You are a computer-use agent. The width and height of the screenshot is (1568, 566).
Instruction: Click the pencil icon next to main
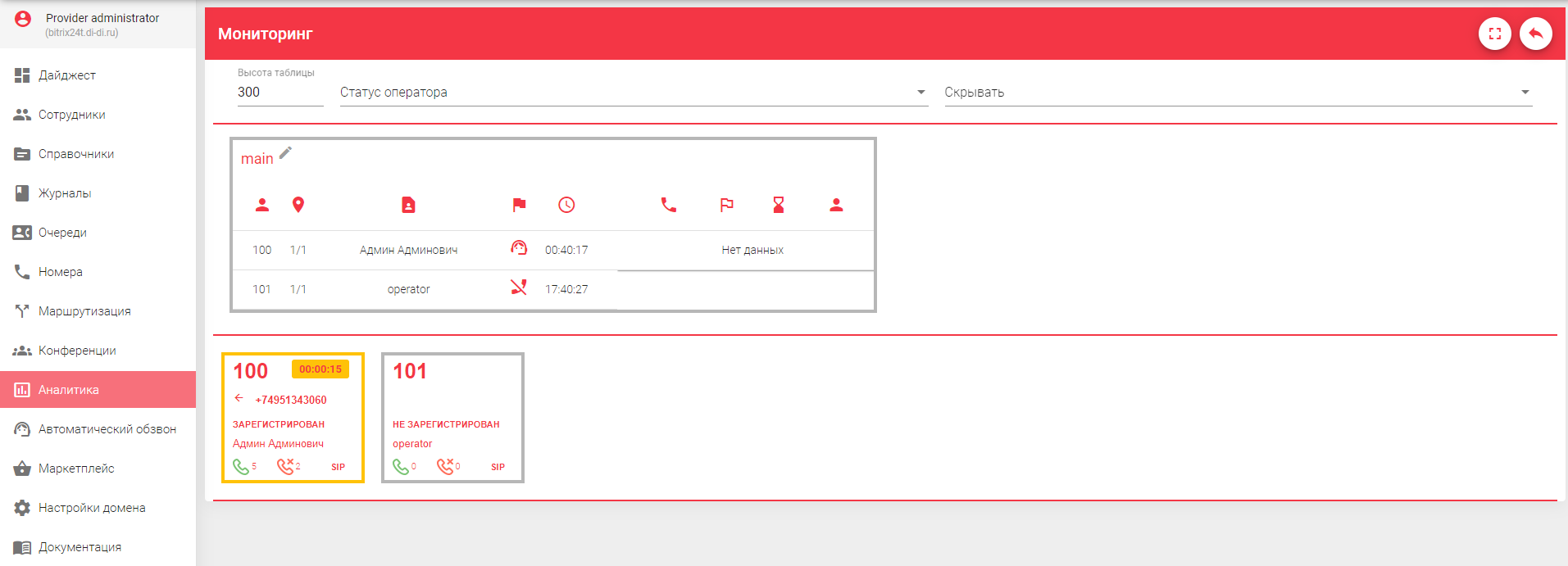285,152
